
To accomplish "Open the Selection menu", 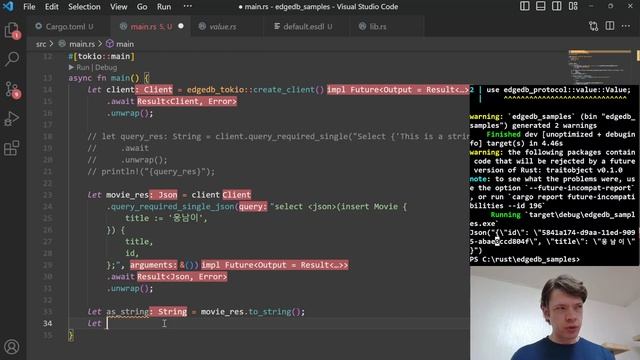I will [84, 7].
